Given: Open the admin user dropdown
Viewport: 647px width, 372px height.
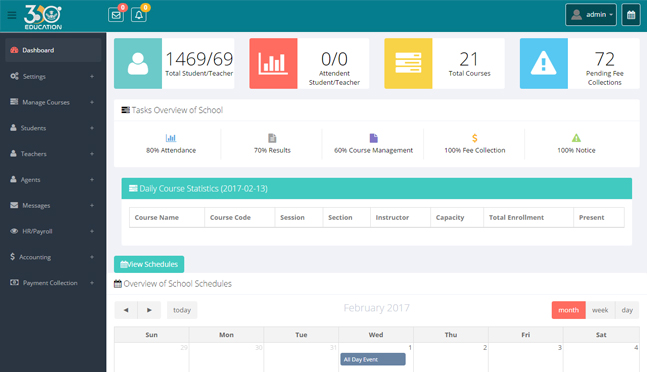Looking at the screenshot, I should click(591, 15).
